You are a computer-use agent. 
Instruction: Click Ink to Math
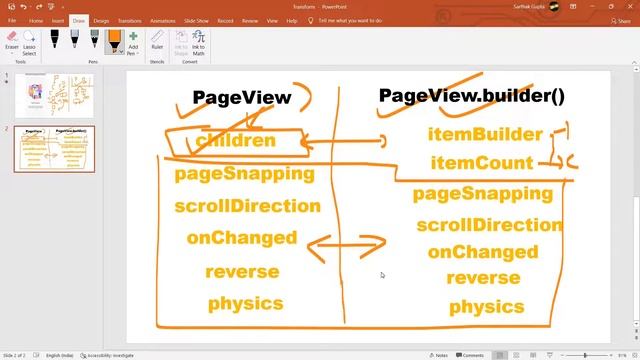(x=198, y=43)
